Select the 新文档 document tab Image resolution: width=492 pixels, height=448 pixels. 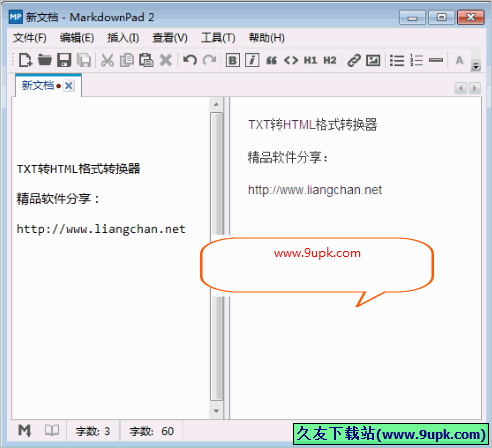pyautogui.click(x=38, y=86)
